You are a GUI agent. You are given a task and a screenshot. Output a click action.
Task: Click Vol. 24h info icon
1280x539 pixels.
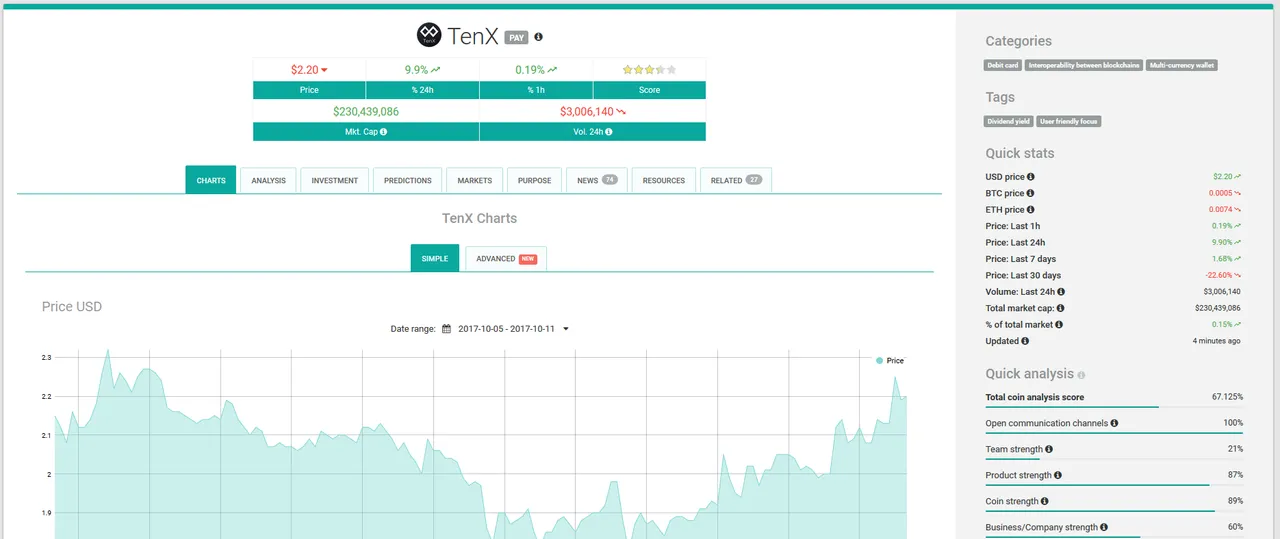point(606,132)
